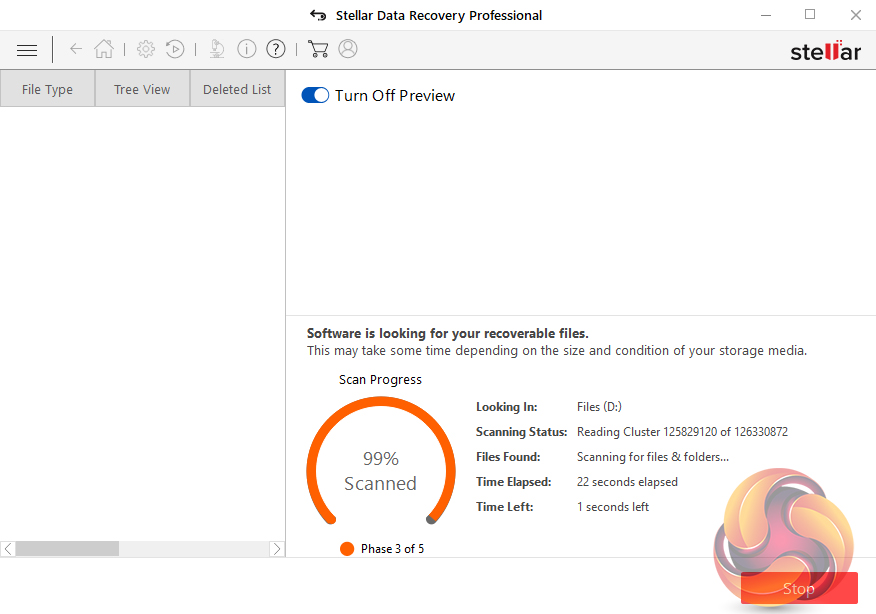Image resolution: width=876 pixels, height=614 pixels.
Task: Switch to the Deleted List tab
Action: [x=237, y=89]
